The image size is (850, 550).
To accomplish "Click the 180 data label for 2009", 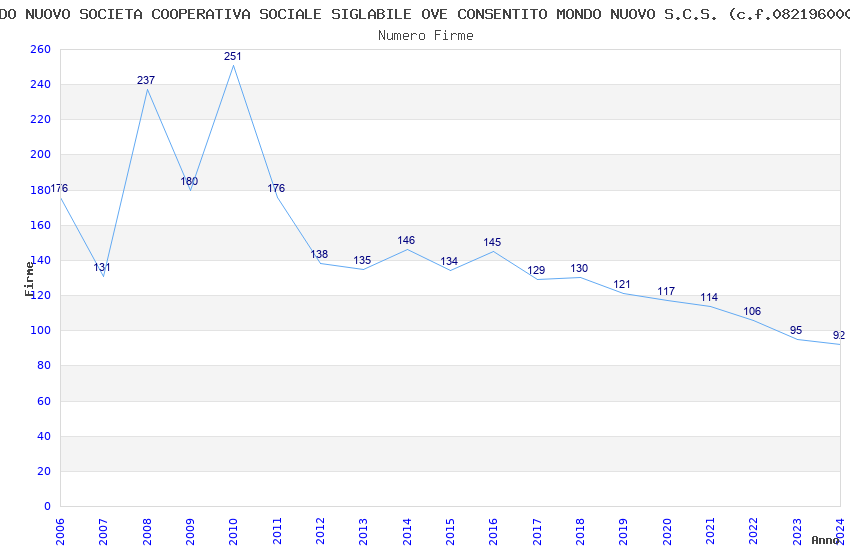I will [x=189, y=181].
